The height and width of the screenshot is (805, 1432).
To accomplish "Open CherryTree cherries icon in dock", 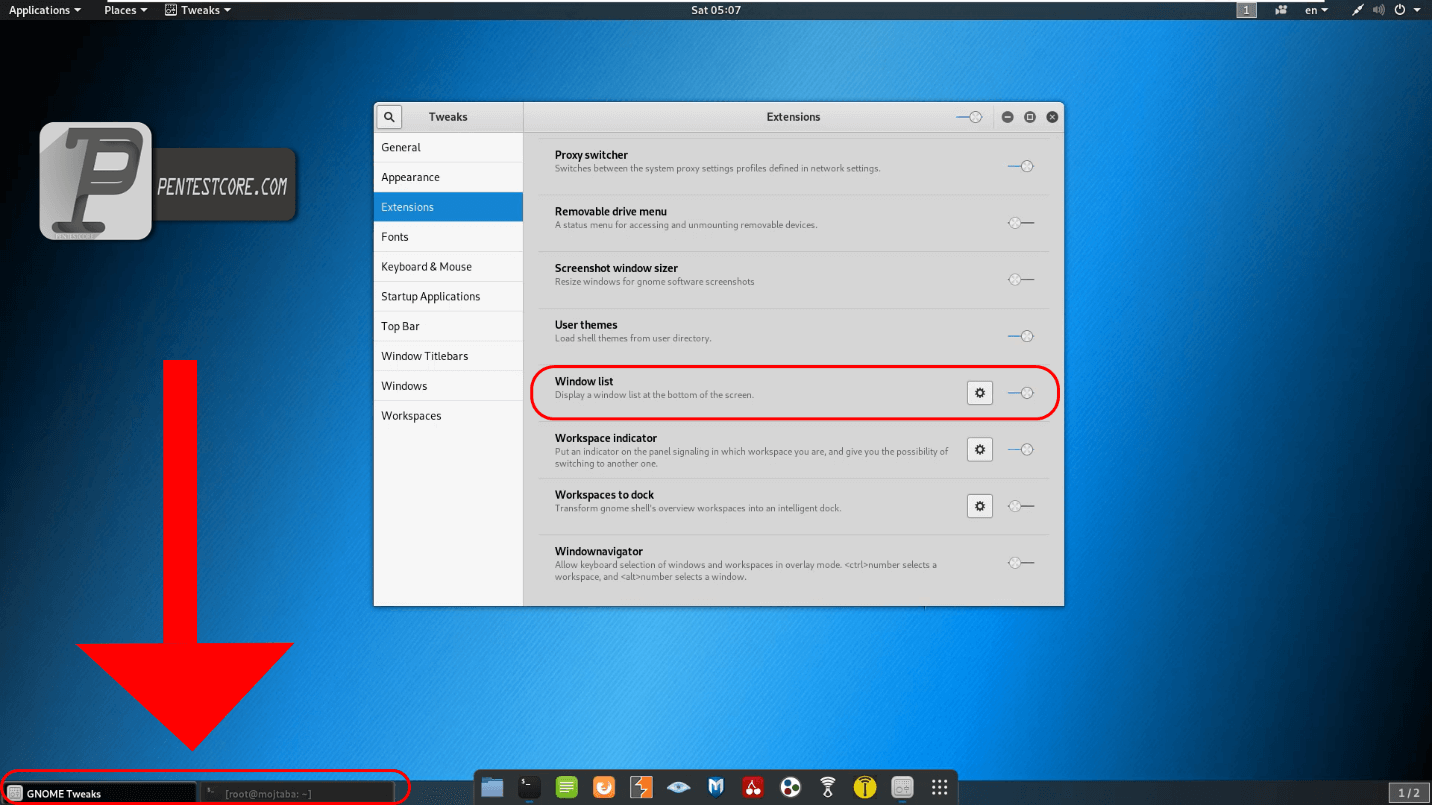I will click(754, 787).
